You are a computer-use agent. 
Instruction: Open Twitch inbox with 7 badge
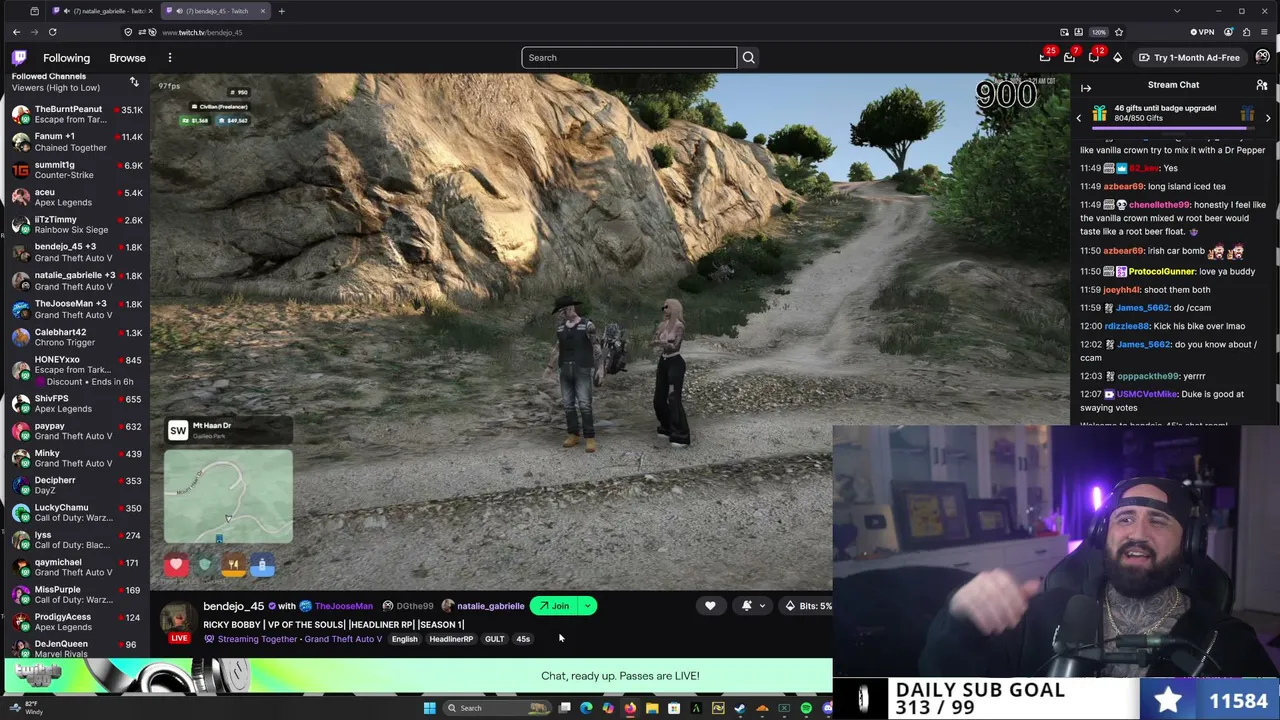(1069, 57)
